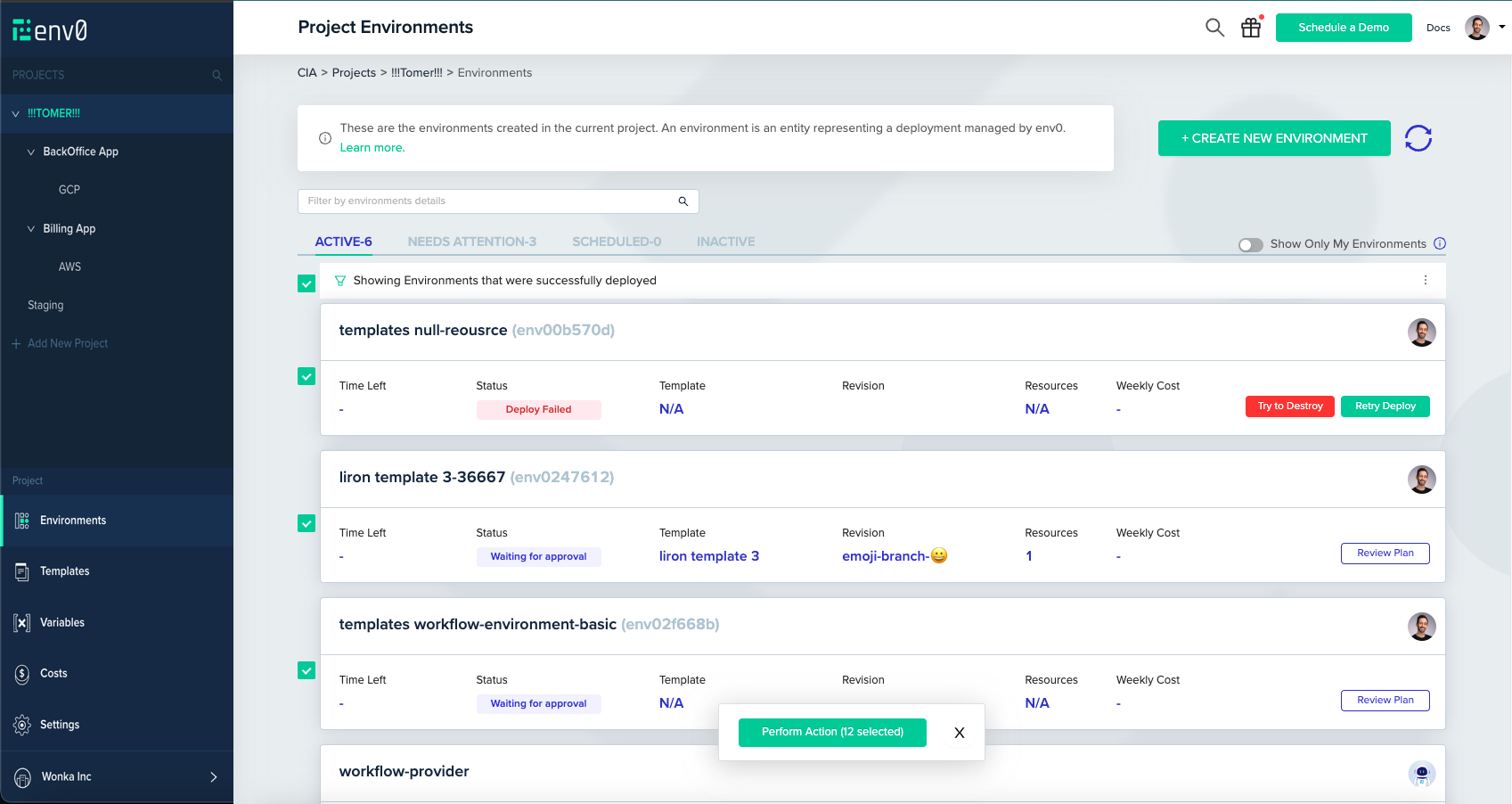The width and height of the screenshot is (1512, 804).
Task: Click the info icon beside Show Only My Environments
Action: click(1440, 243)
